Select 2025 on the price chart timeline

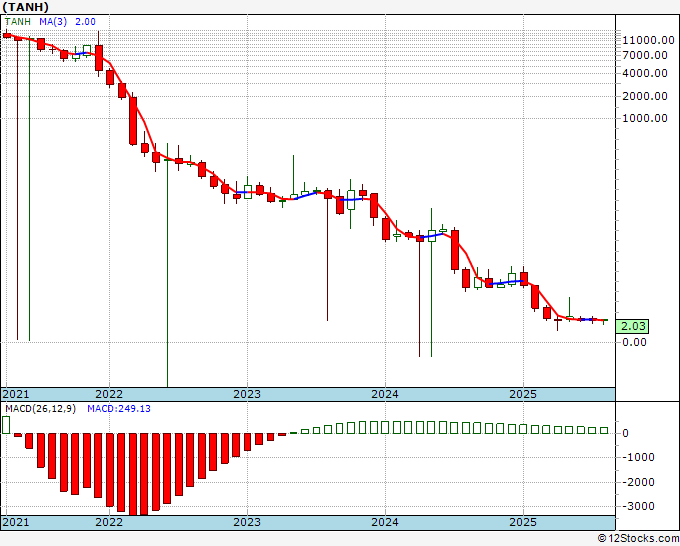coord(523,394)
